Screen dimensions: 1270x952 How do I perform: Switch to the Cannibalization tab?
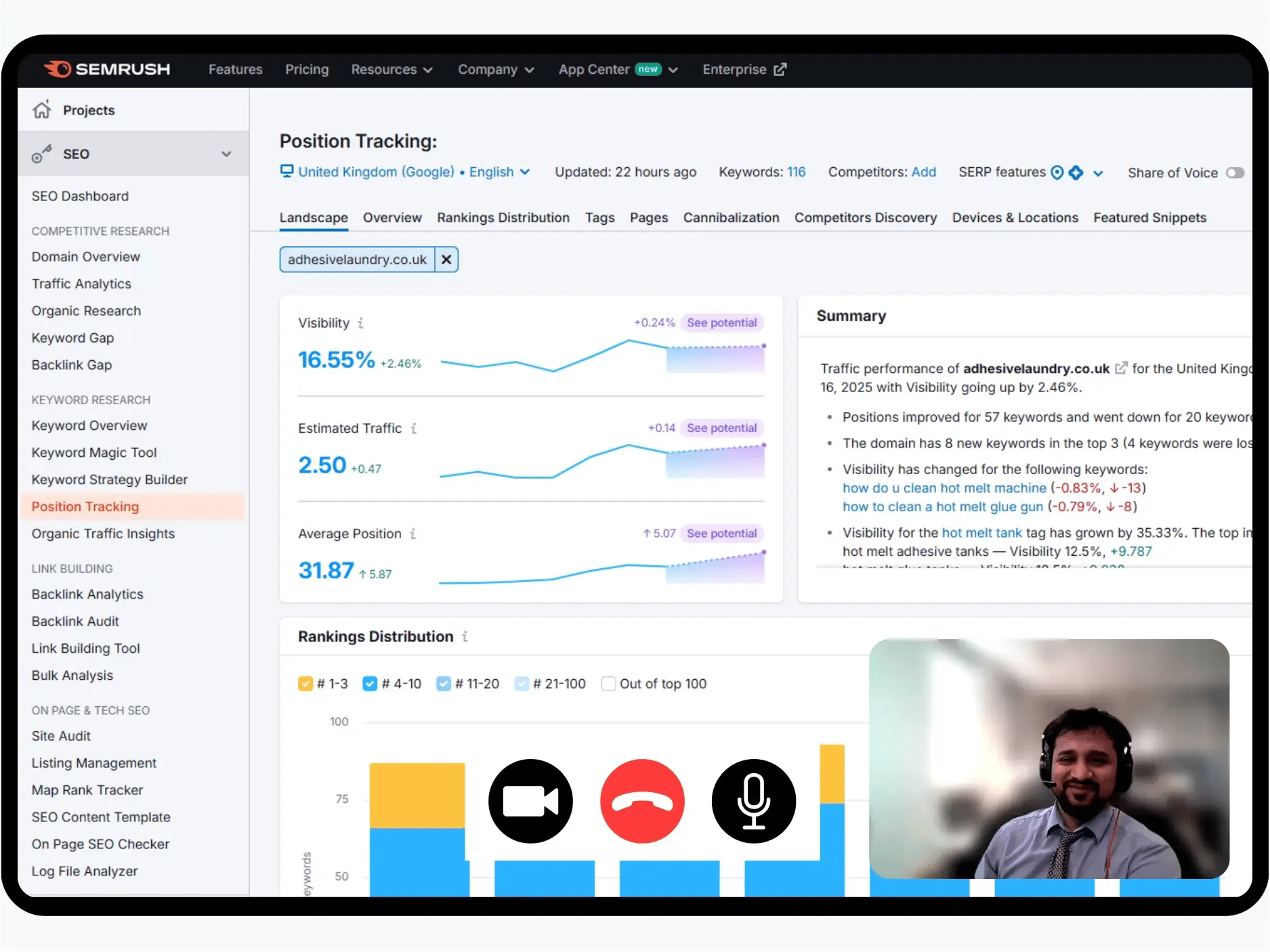click(731, 218)
